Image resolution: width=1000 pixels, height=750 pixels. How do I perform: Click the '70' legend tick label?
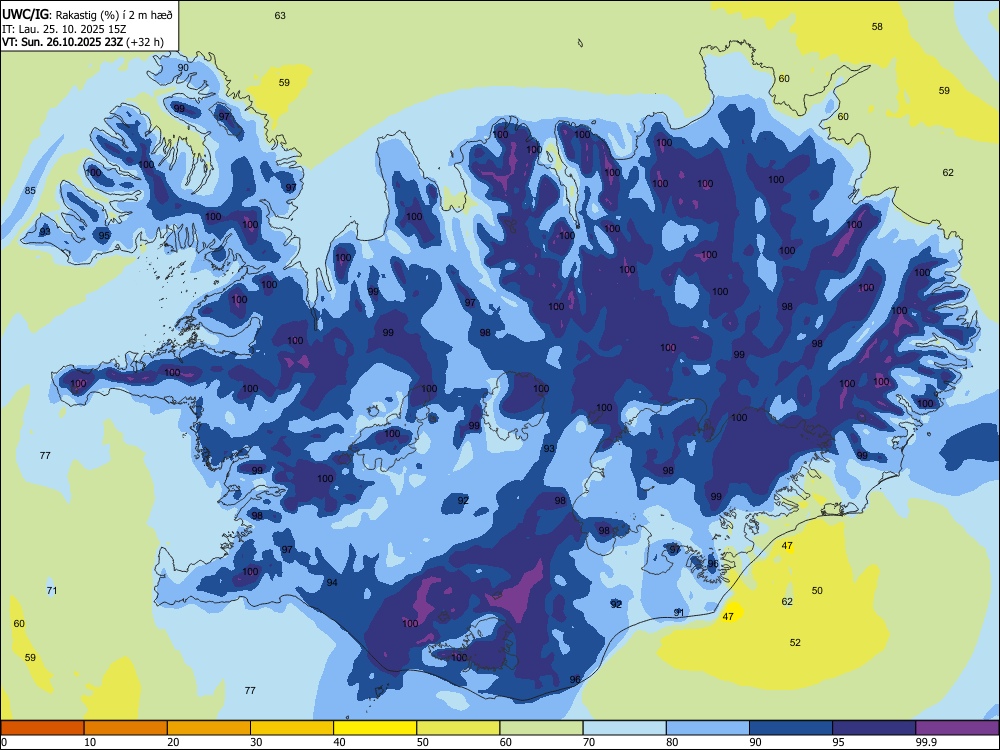[589, 742]
